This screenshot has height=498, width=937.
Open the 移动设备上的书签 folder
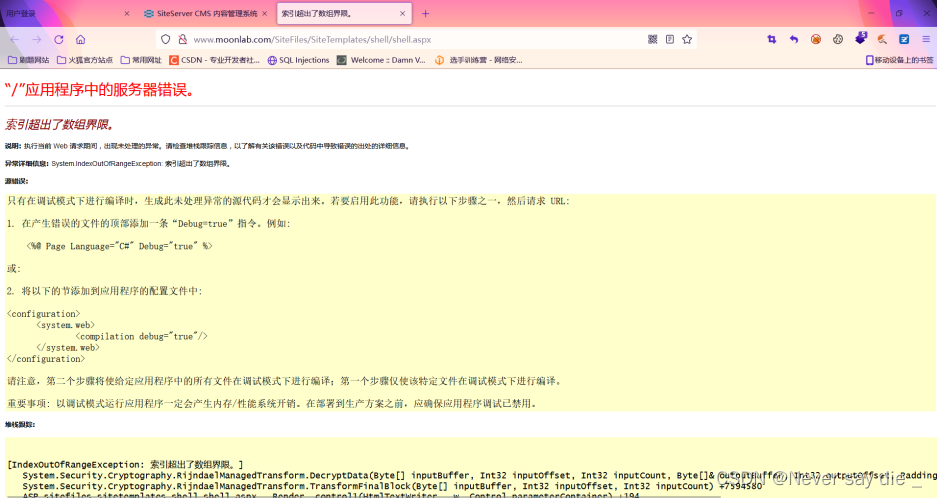coord(899,60)
